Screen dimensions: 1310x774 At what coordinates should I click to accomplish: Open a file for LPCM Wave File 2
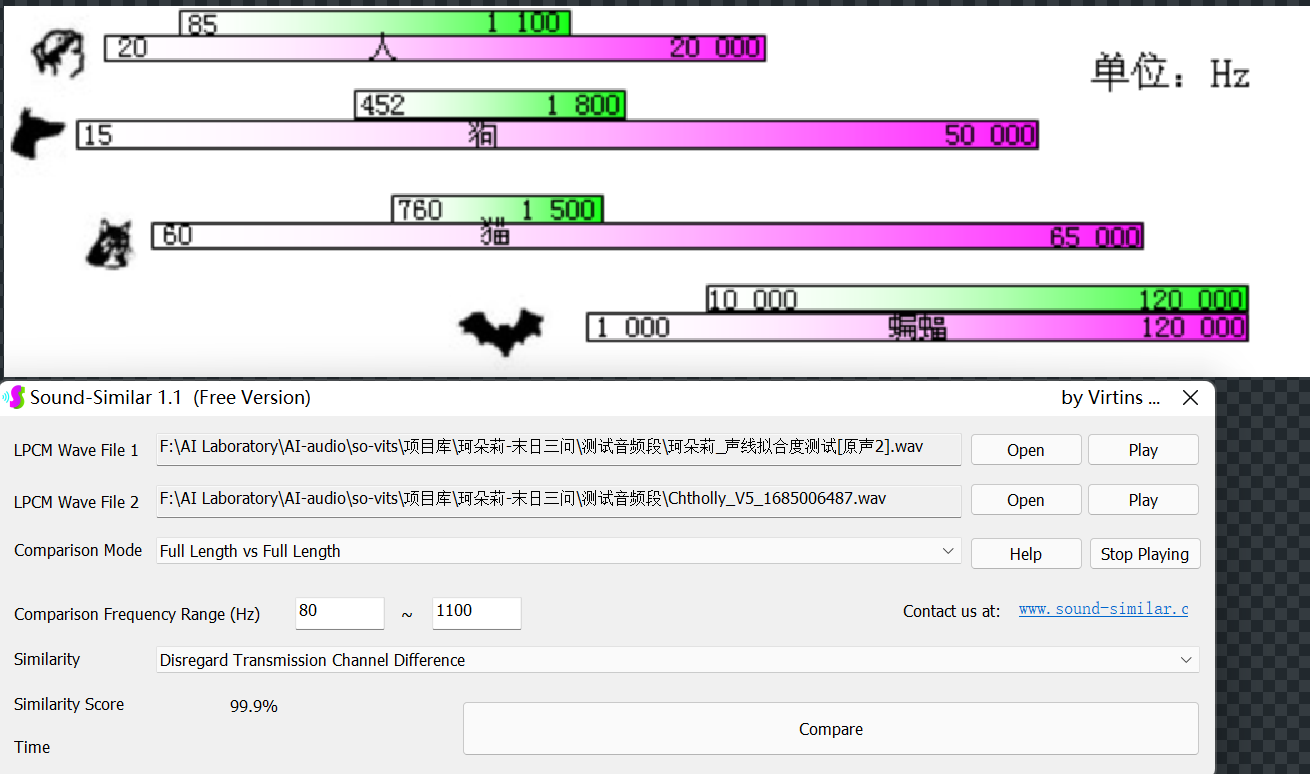point(1025,500)
